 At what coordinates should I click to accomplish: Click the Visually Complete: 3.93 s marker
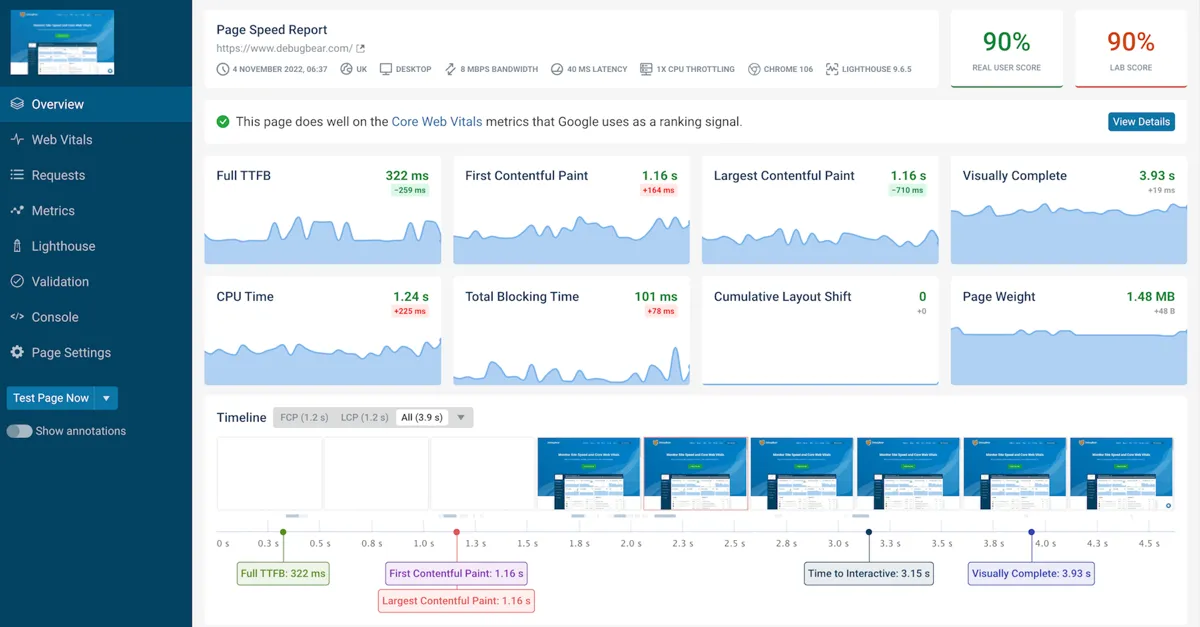(1031, 574)
